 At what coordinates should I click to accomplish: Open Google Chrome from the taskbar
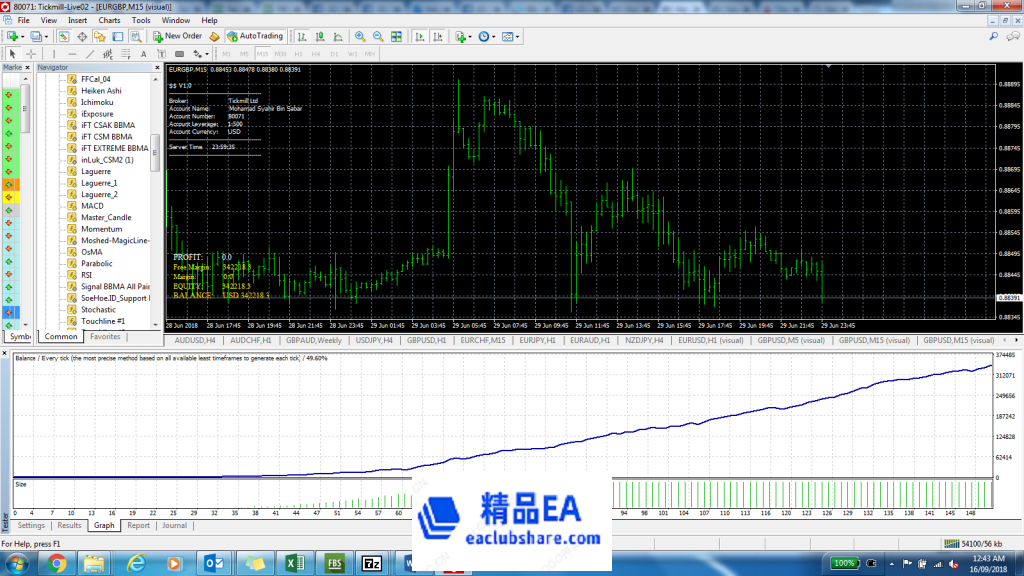(57, 563)
